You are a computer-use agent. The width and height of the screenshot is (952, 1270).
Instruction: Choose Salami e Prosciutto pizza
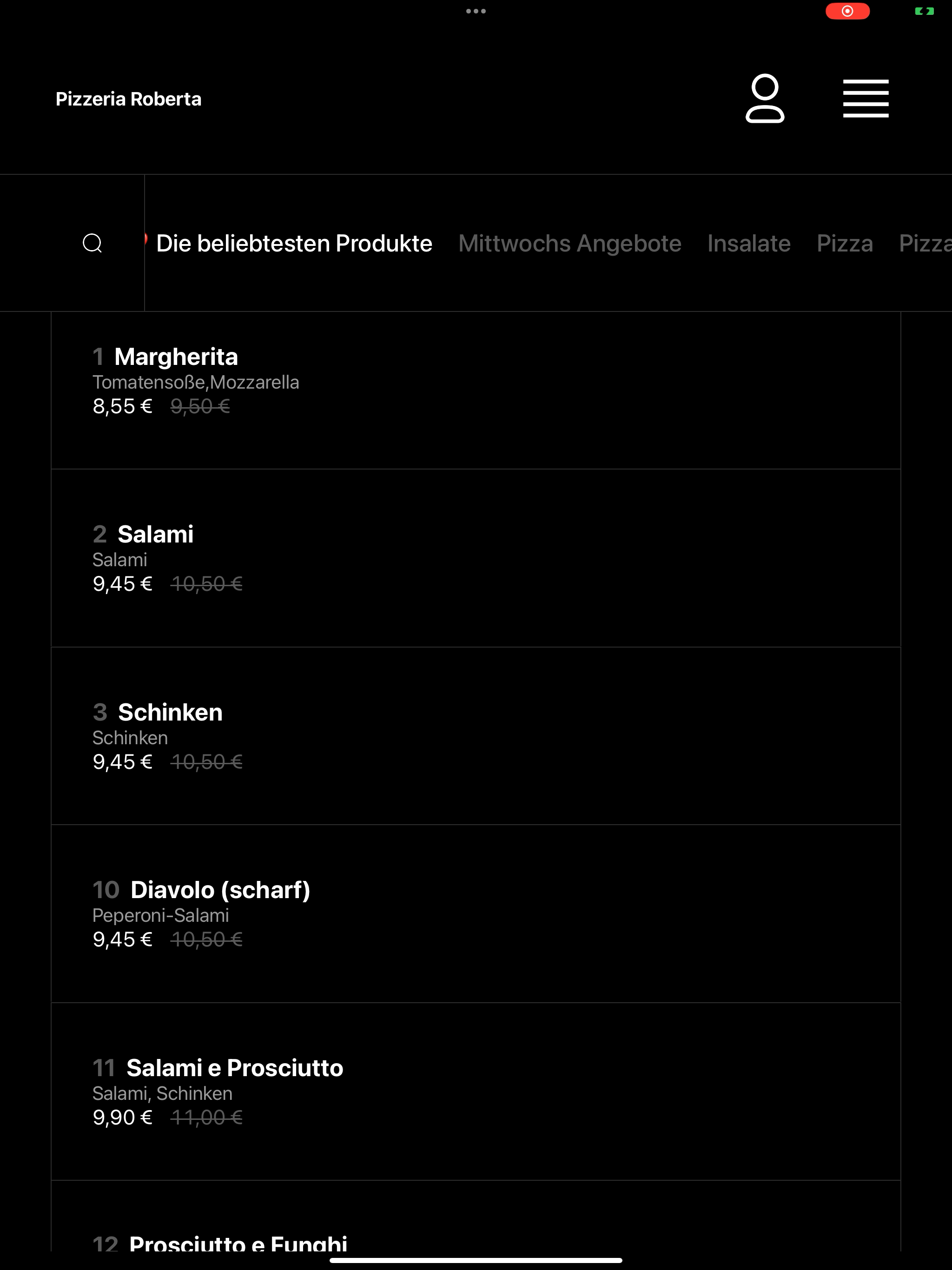[476, 1091]
